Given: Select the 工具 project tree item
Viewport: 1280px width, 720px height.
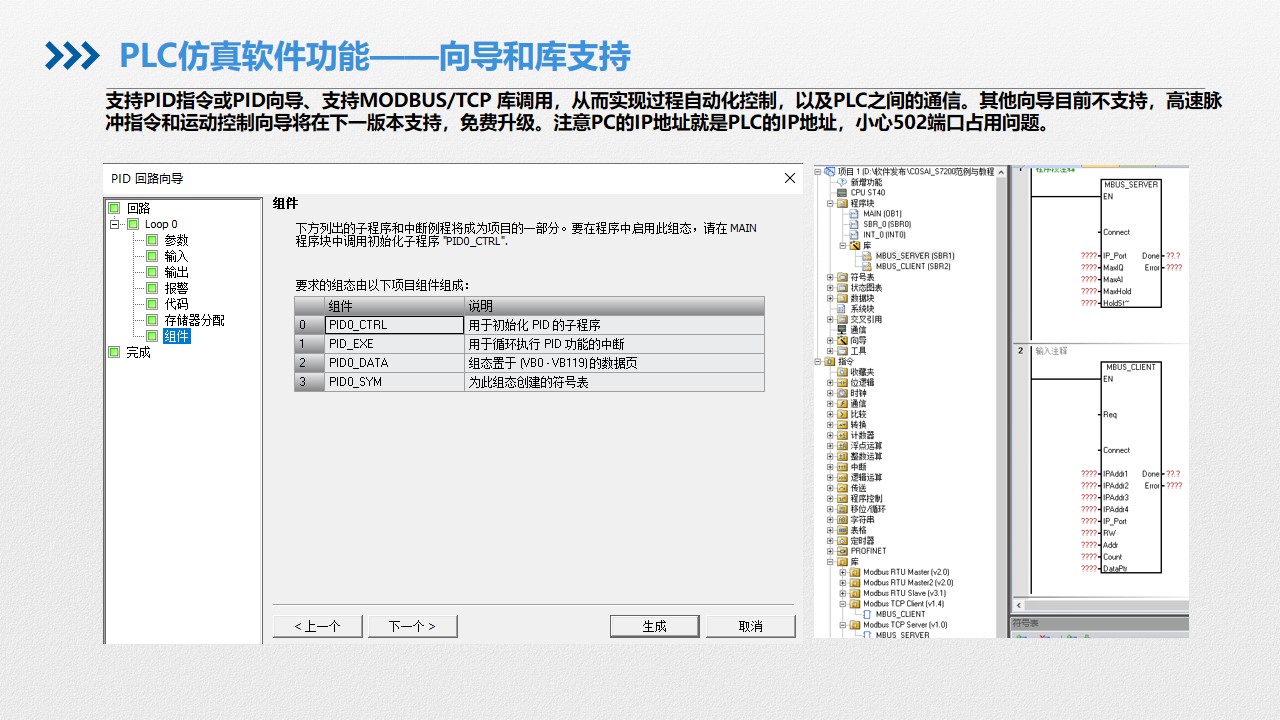Looking at the screenshot, I should 858,351.
